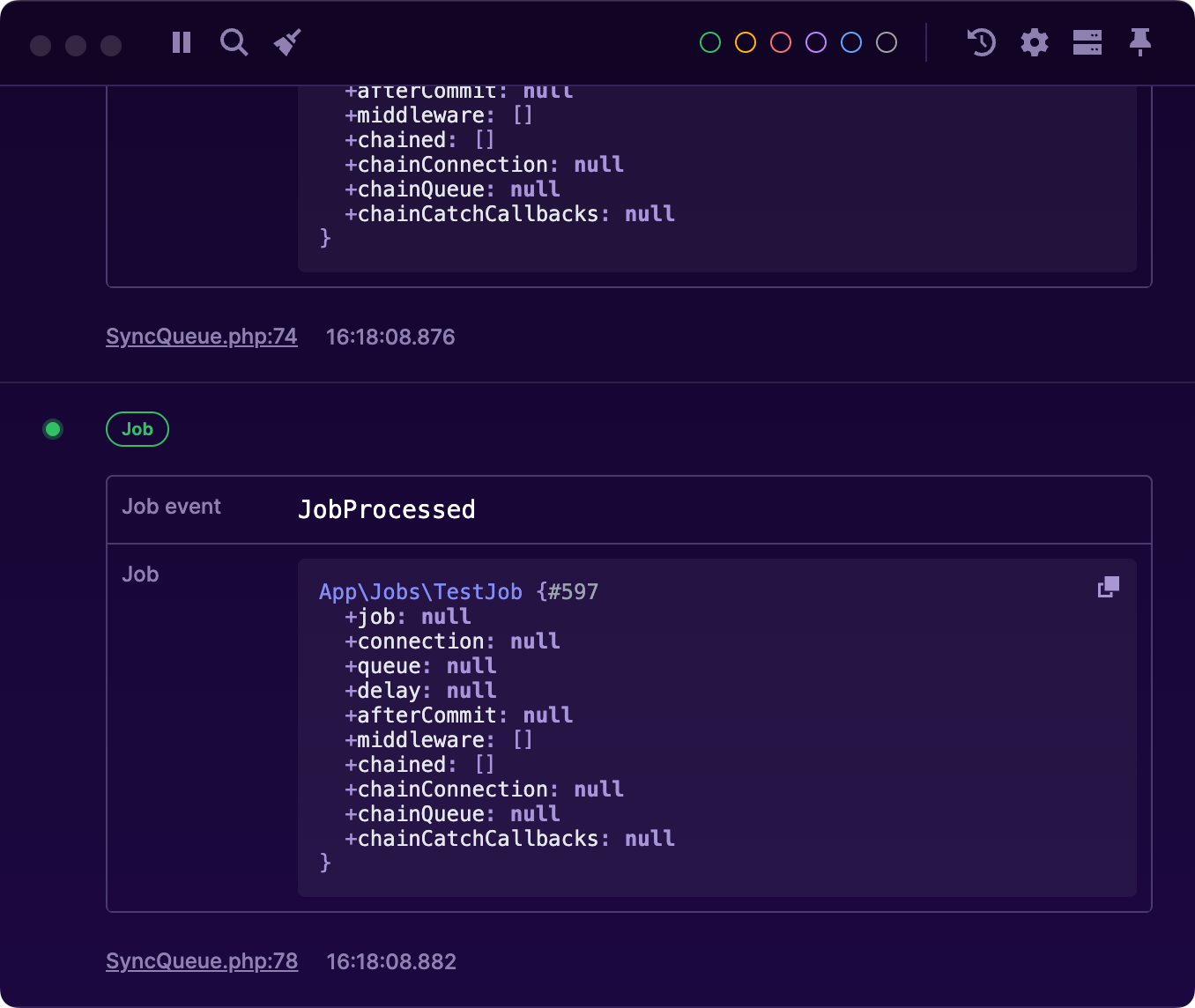1195x1008 pixels.
Task: Click the JobProcessed event label
Action: pos(386,509)
